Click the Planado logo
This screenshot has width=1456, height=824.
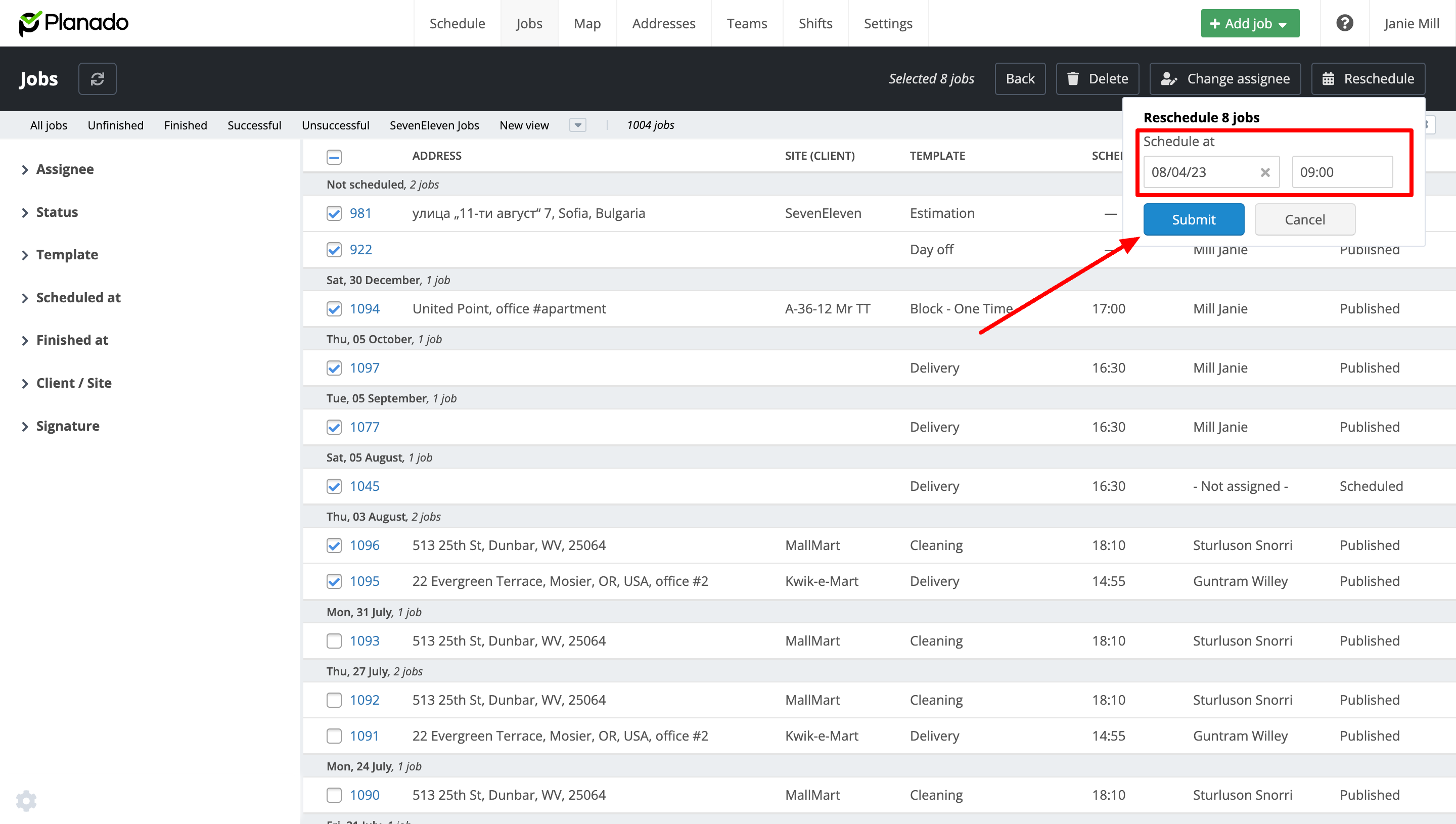point(74,23)
